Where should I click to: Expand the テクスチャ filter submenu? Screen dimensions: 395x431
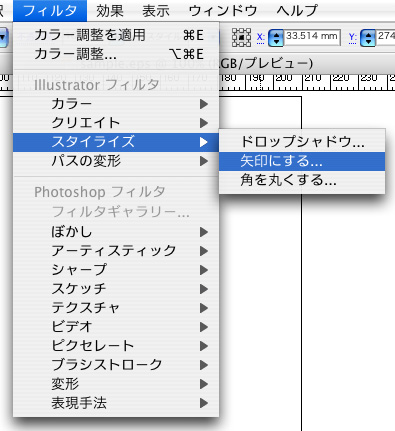(116, 308)
